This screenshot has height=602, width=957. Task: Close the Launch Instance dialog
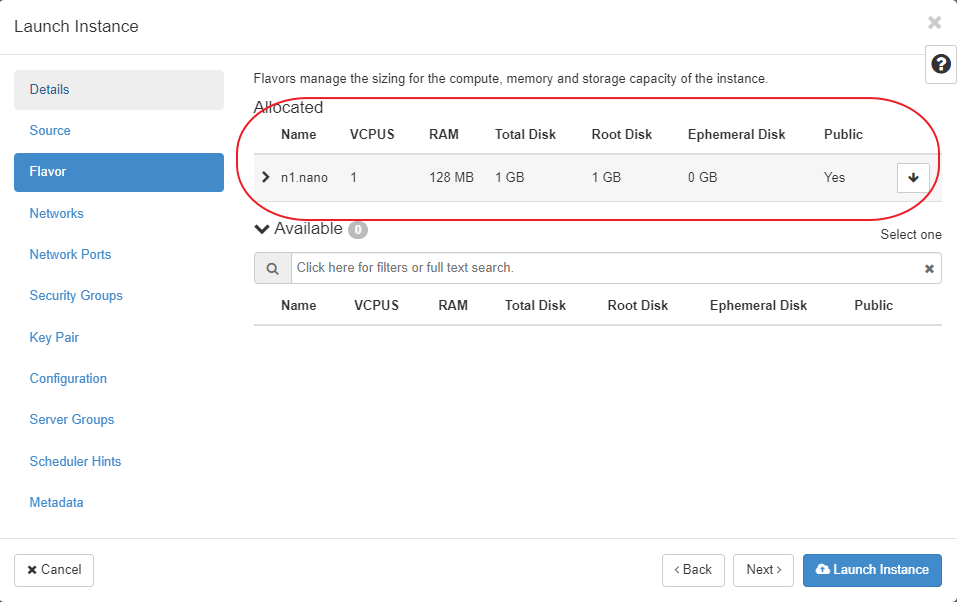(x=934, y=23)
